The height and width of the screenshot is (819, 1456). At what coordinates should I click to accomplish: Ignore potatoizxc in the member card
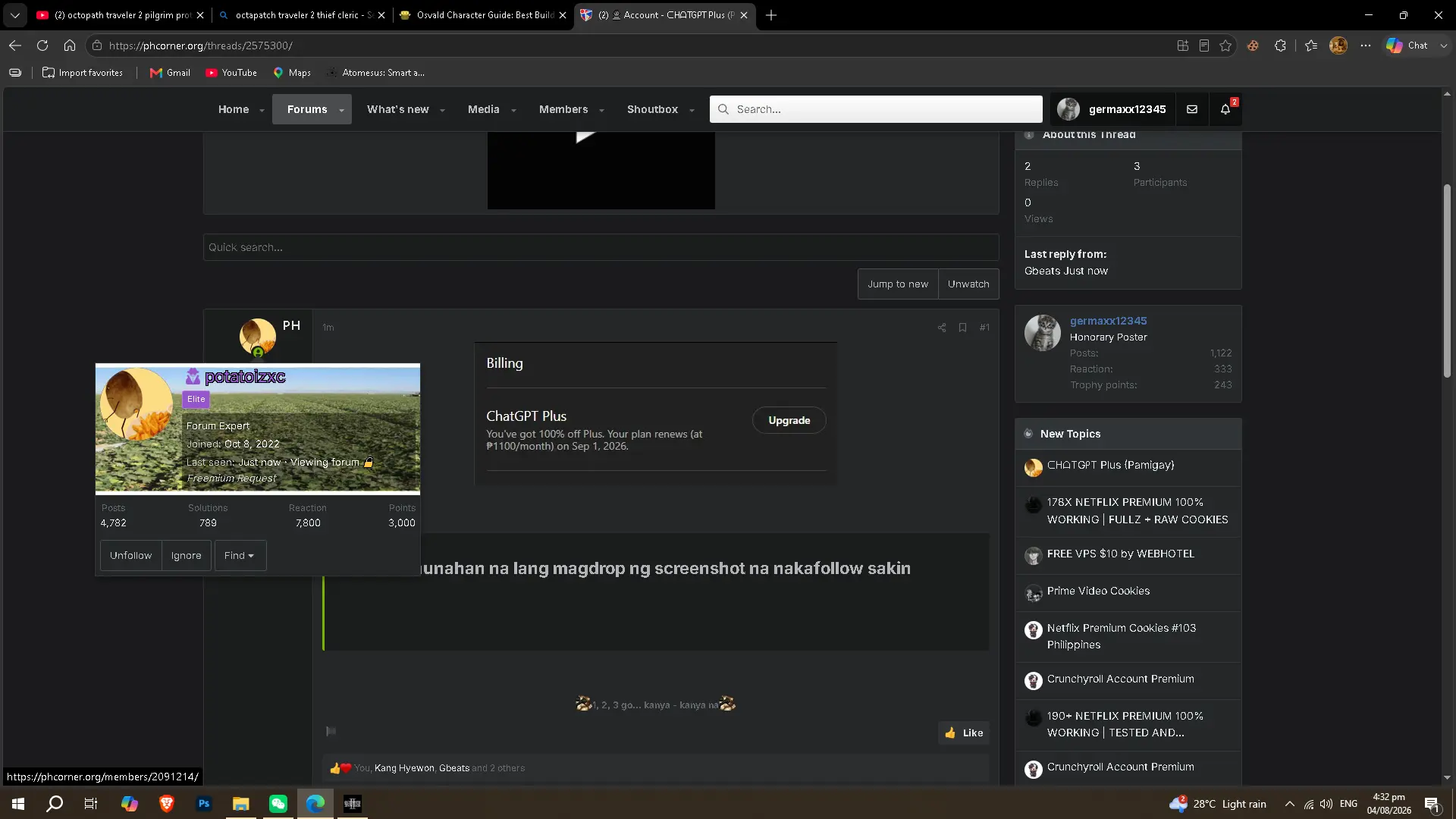pos(186,556)
